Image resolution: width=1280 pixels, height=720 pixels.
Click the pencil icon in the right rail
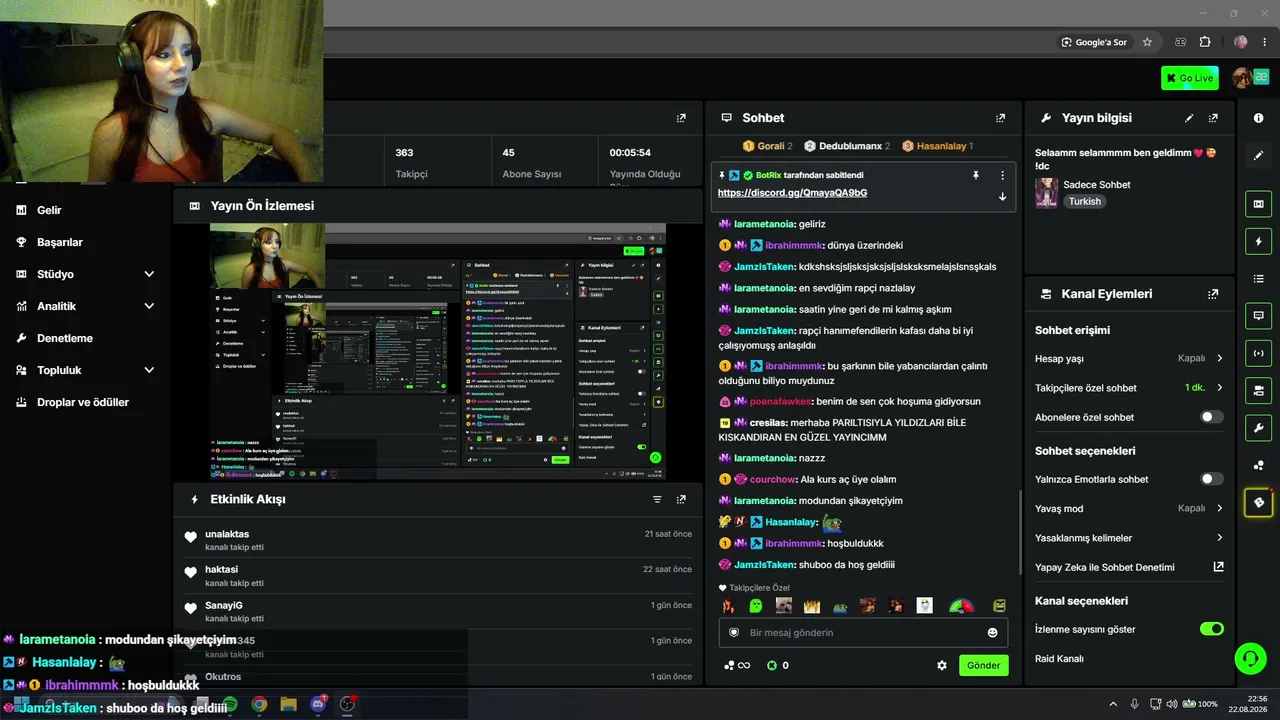[x=1258, y=155]
